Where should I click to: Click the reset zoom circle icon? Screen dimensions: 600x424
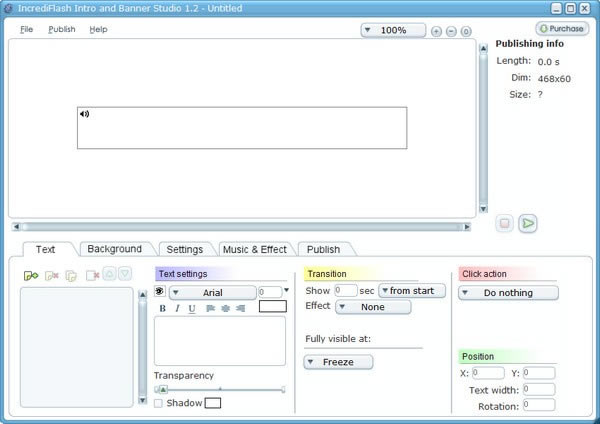point(466,31)
